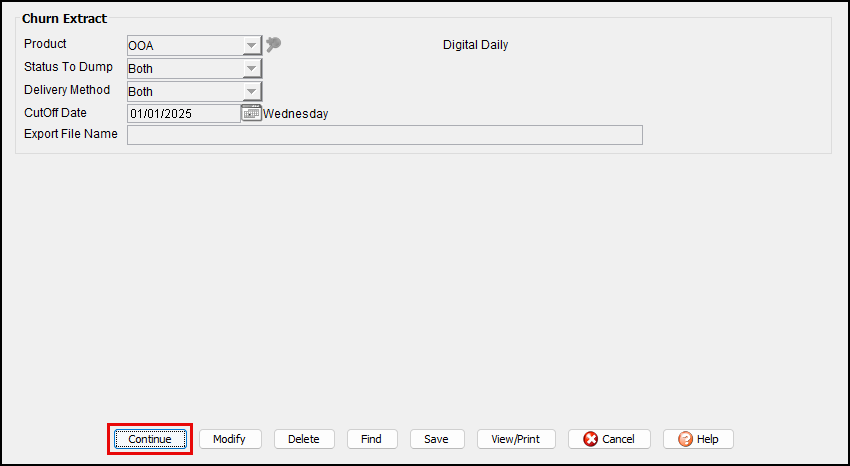Click the Delete button

click(x=304, y=439)
